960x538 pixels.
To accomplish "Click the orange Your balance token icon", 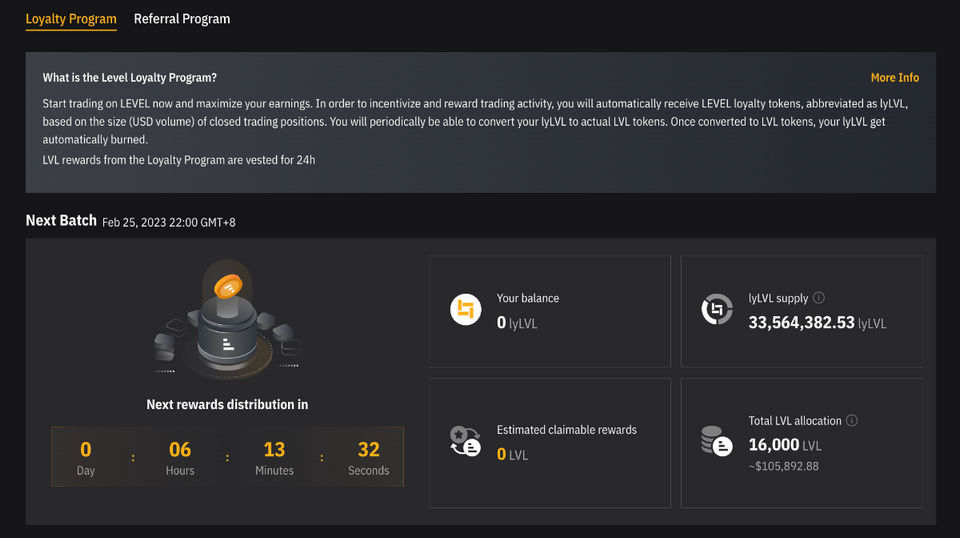I will 466,310.
